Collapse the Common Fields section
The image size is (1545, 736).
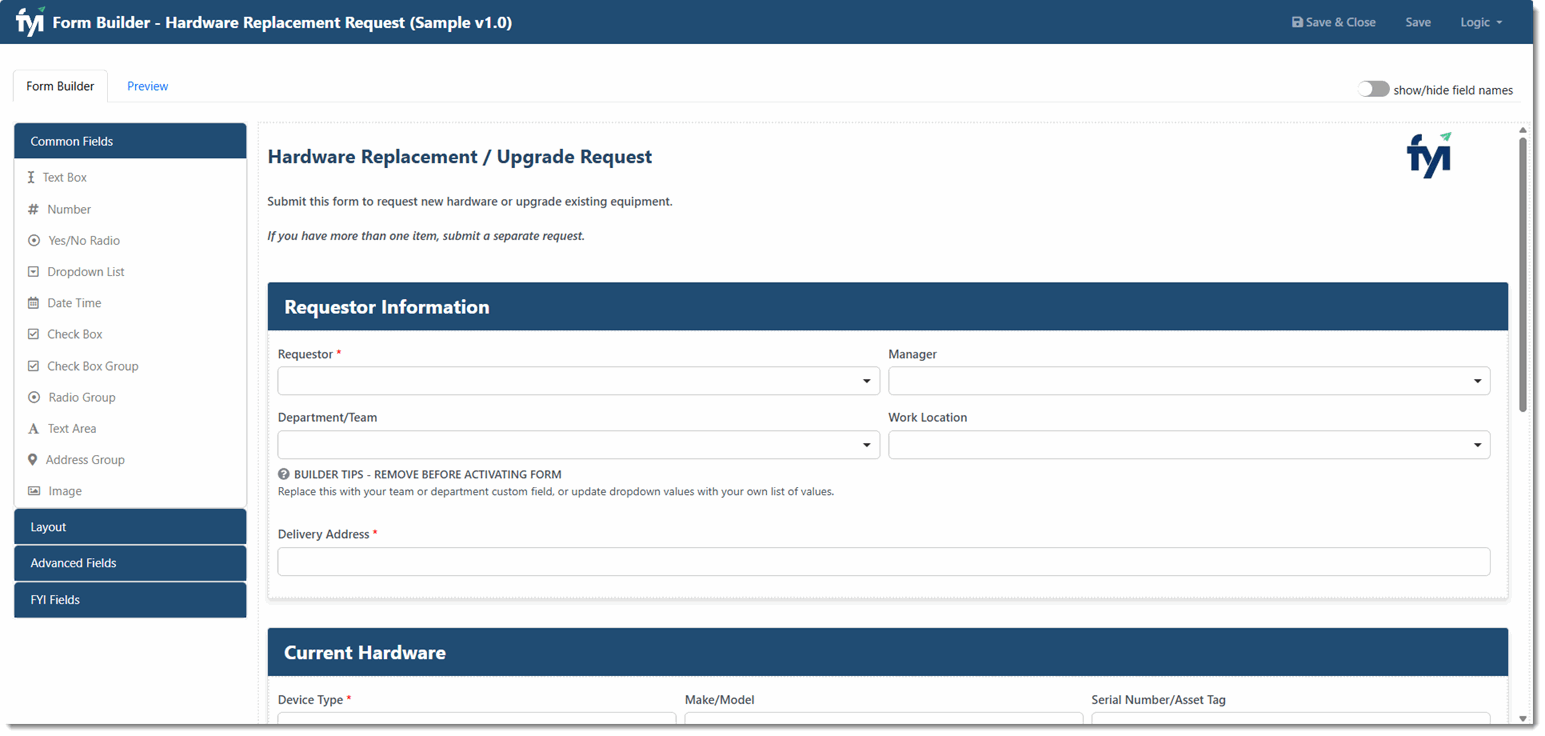point(130,141)
